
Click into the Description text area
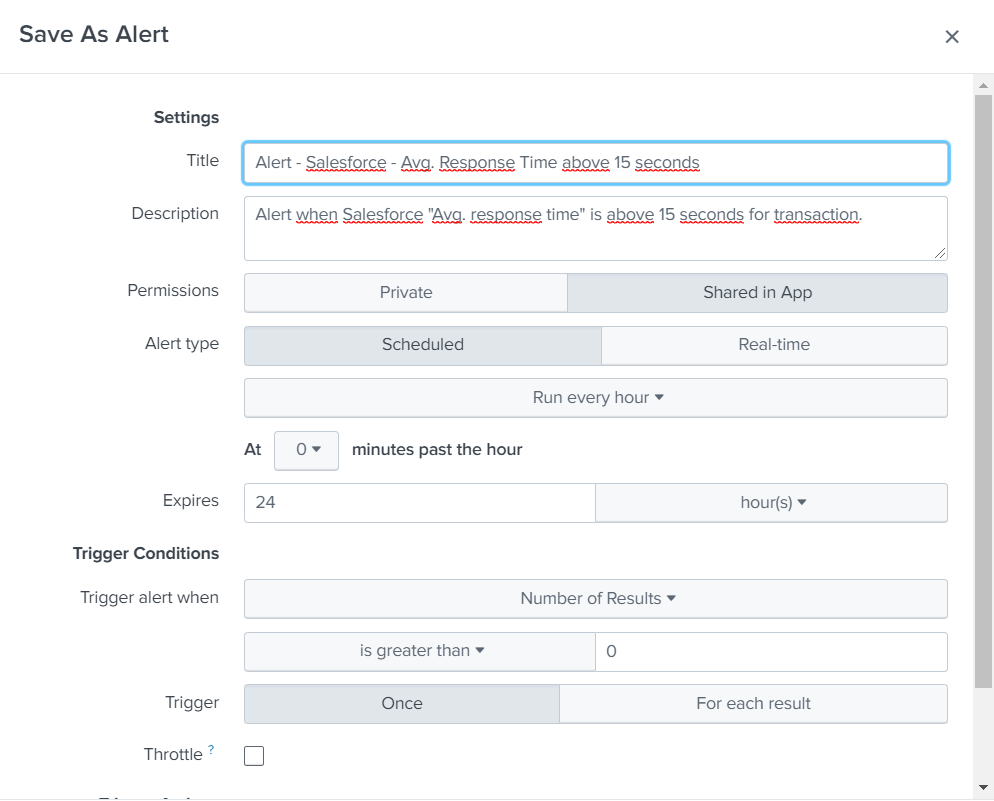coord(596,229)
